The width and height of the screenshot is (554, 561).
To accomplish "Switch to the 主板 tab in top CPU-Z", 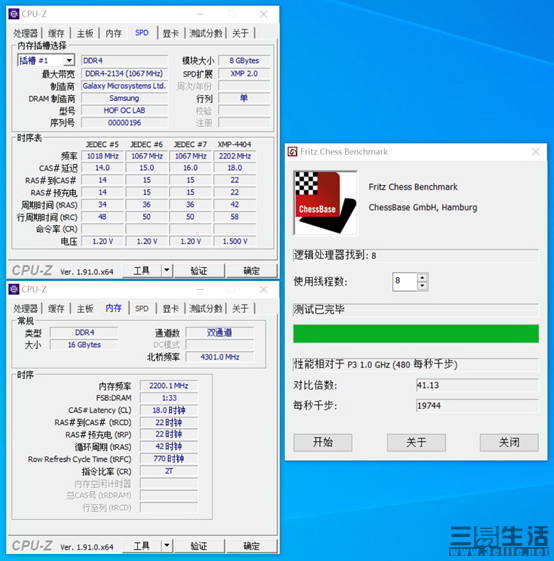I will click(x=85, y=34).
